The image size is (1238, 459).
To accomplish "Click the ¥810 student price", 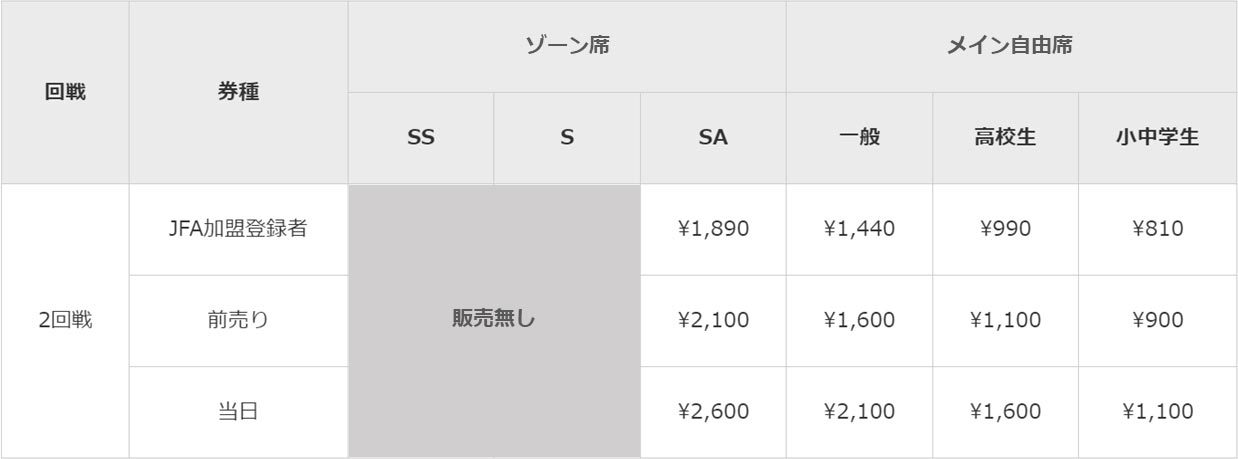I will tap(1158, 230).
